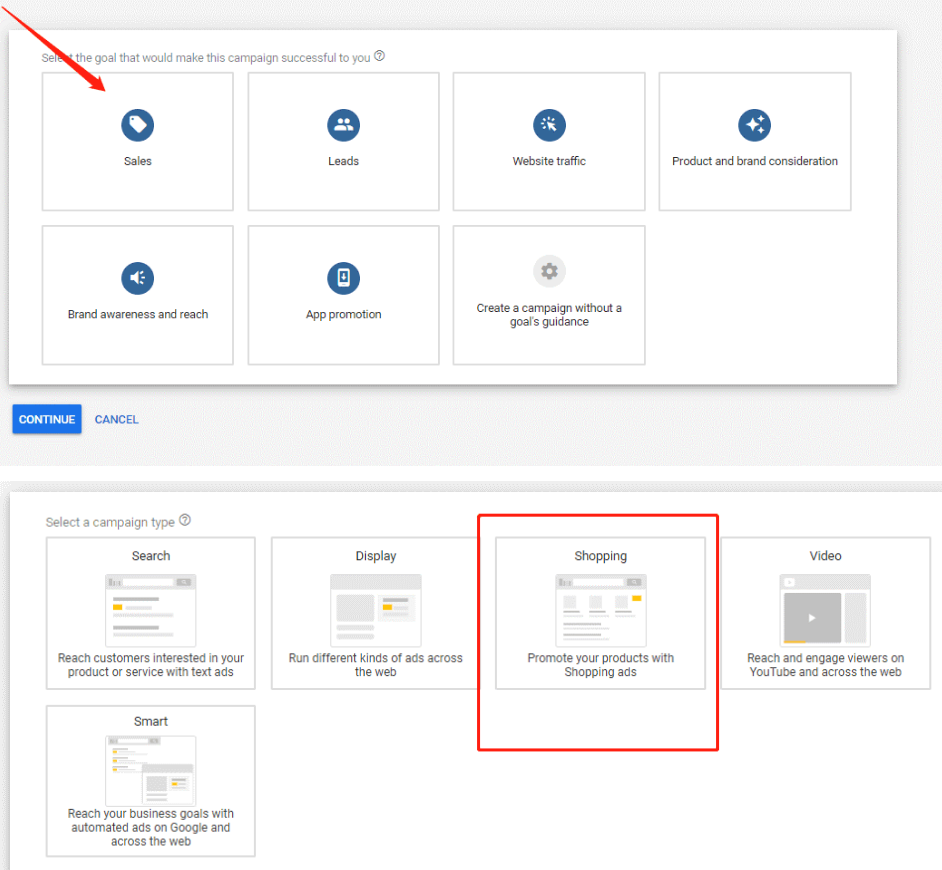Choose the Leads goal label
Screen dimensions: 942x870
[x=344, y=161]
